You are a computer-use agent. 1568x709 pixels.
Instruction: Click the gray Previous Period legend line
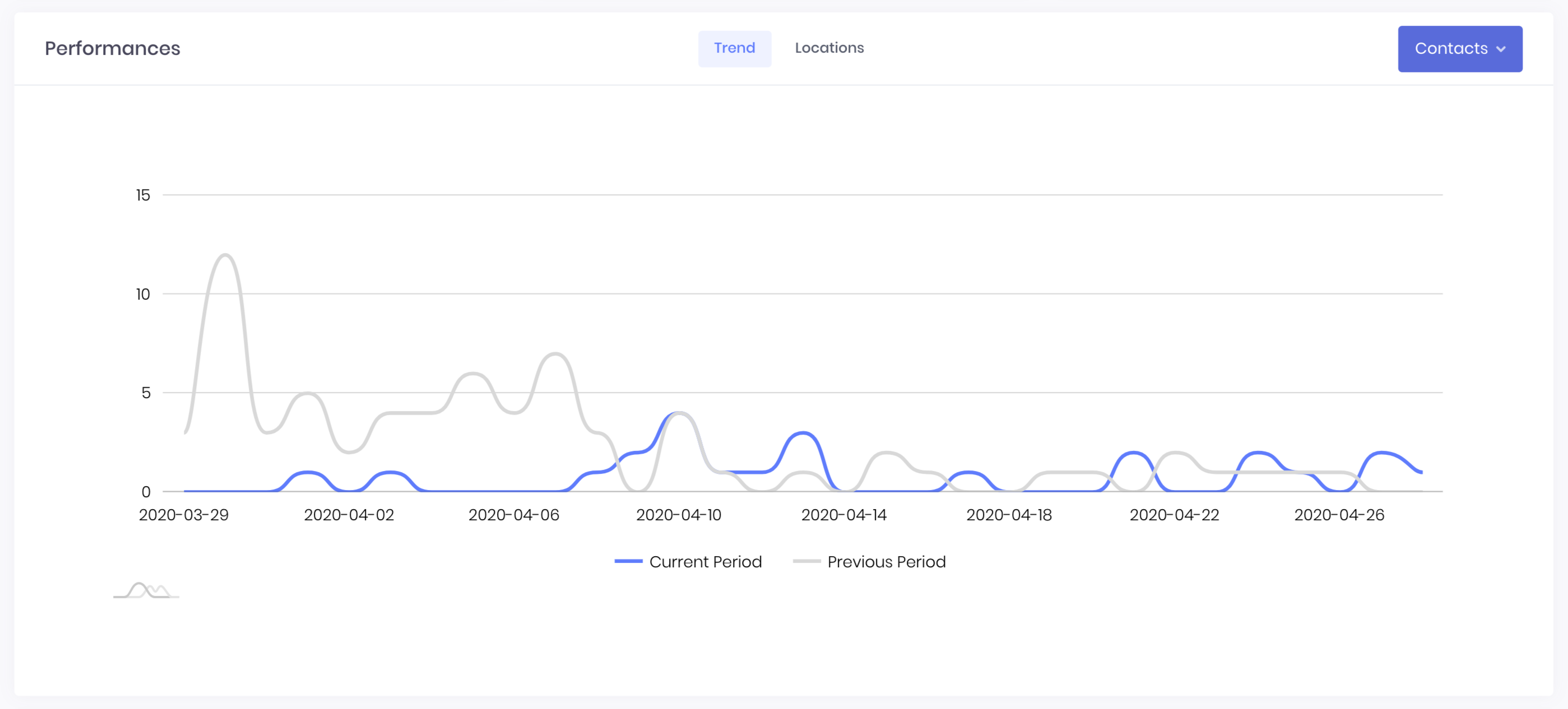806,561
